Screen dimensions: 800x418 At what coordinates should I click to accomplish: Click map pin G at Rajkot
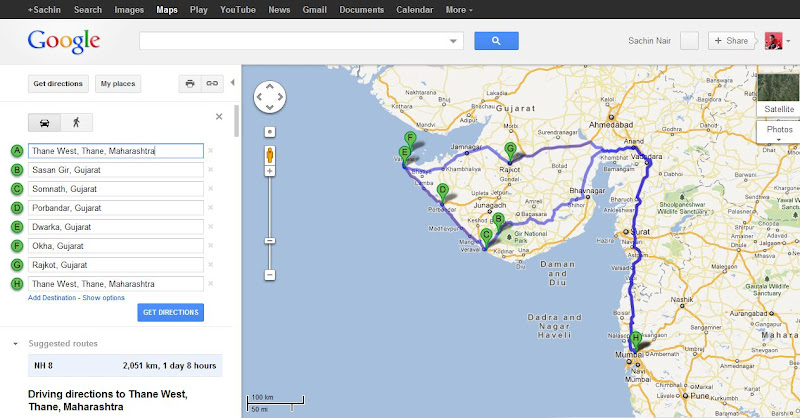click(510, 152)
